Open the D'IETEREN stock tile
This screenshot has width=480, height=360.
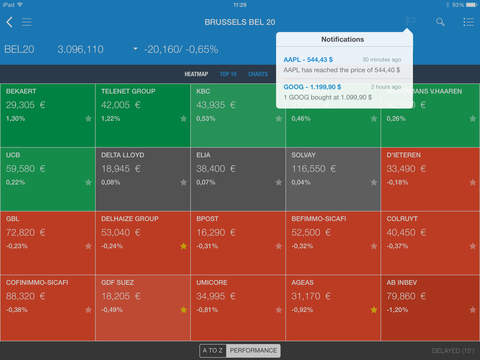[x=430, y=179]
